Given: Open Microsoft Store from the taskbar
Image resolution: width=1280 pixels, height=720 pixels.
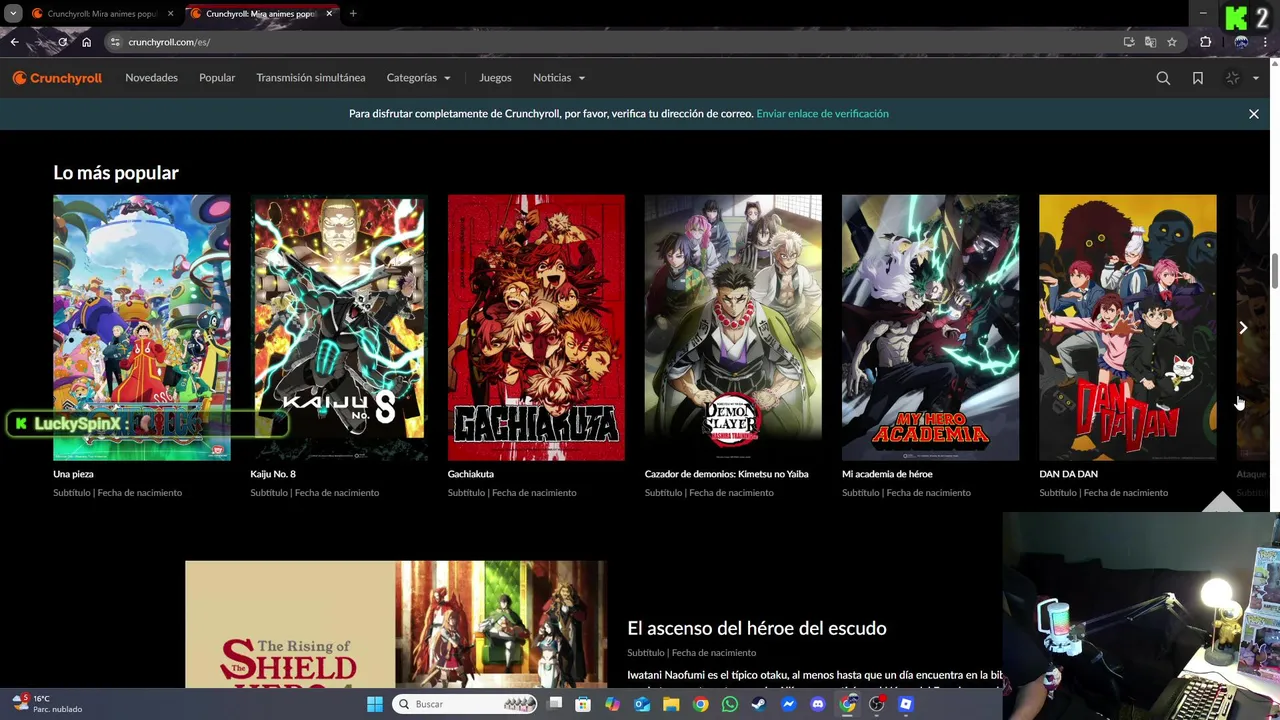Looking at the screenshot, I should click(583, 704).
